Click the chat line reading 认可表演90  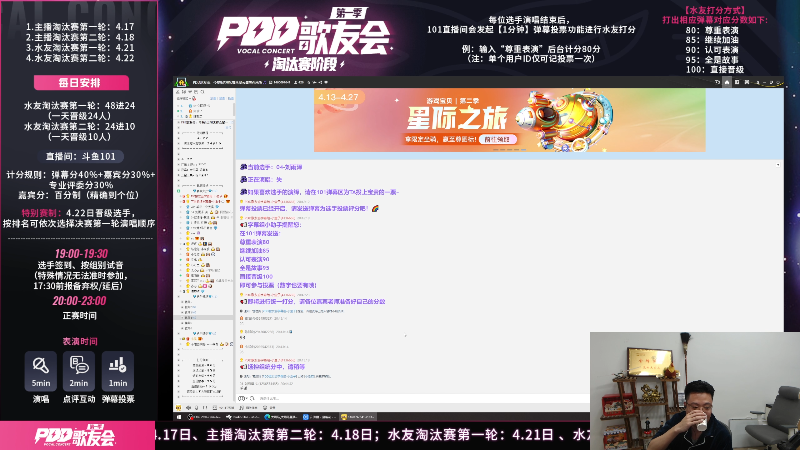tap(254, 259)
